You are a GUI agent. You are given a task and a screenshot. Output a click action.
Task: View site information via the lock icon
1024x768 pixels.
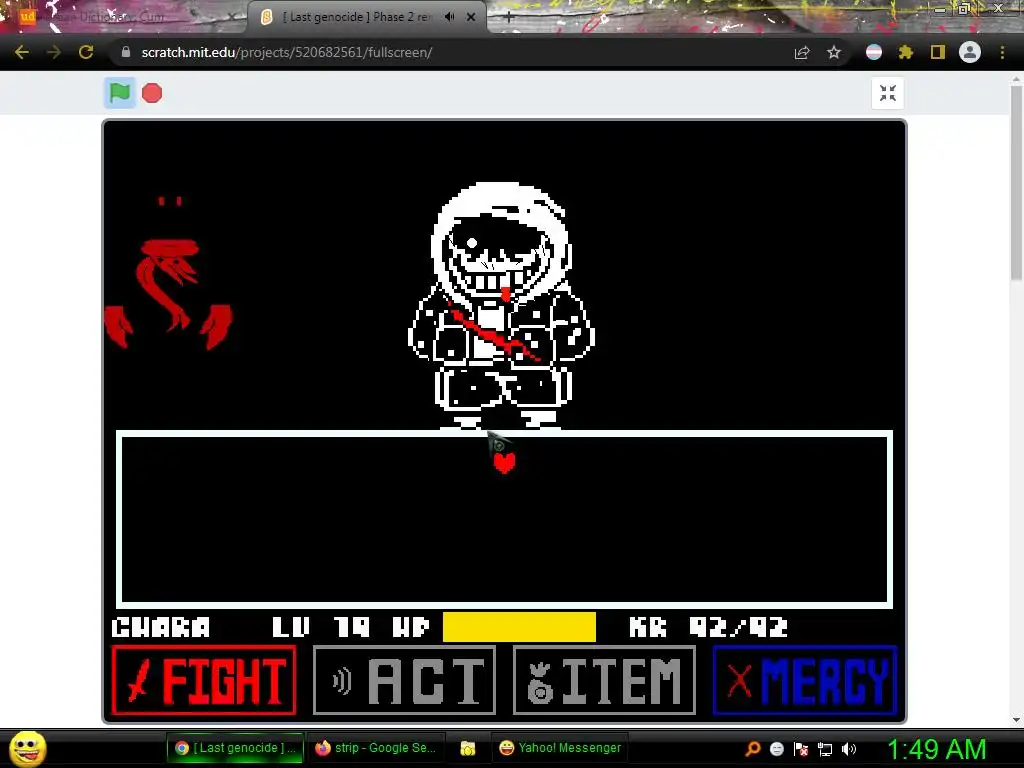coord(126,52)
